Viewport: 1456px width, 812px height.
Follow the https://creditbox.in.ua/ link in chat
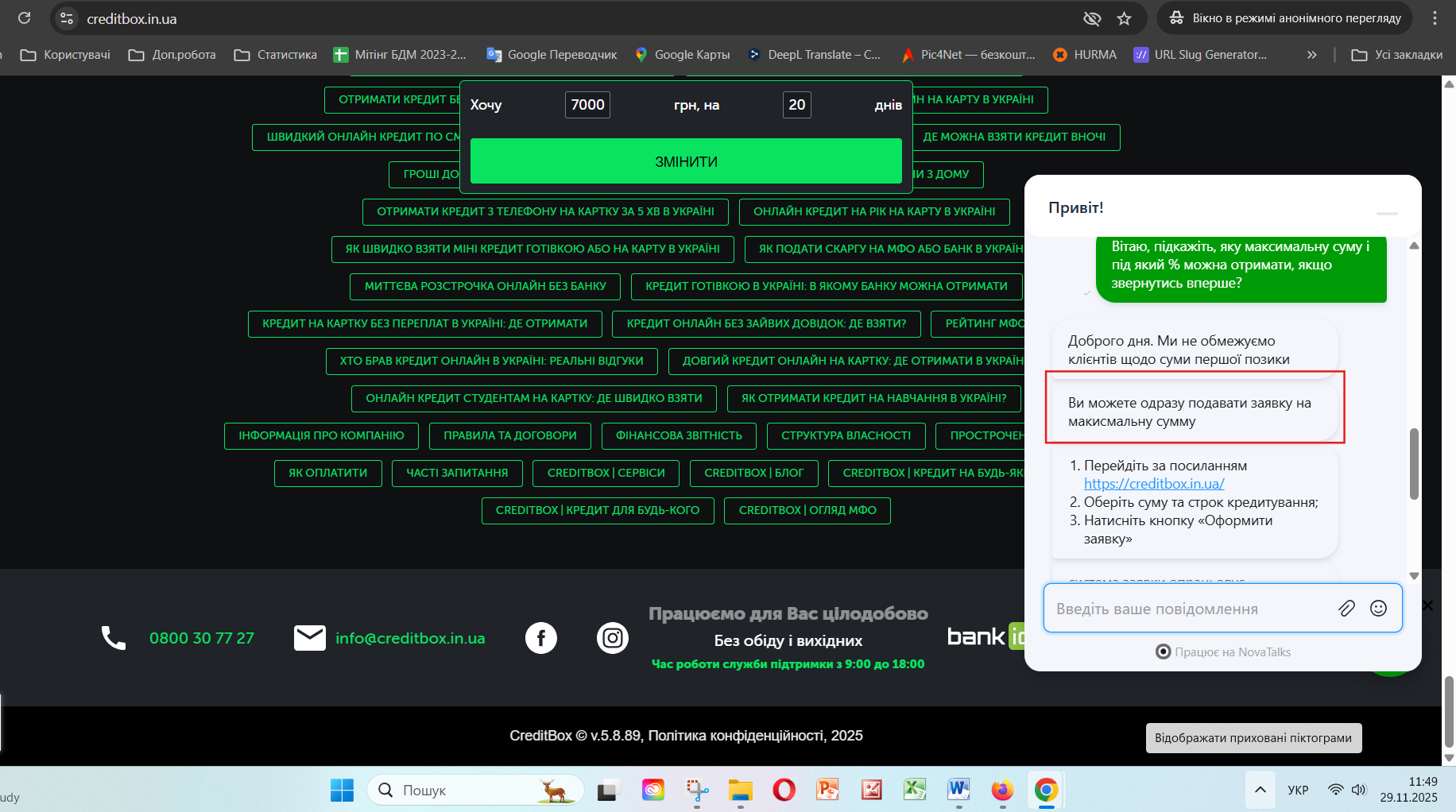pos(1154,484)
